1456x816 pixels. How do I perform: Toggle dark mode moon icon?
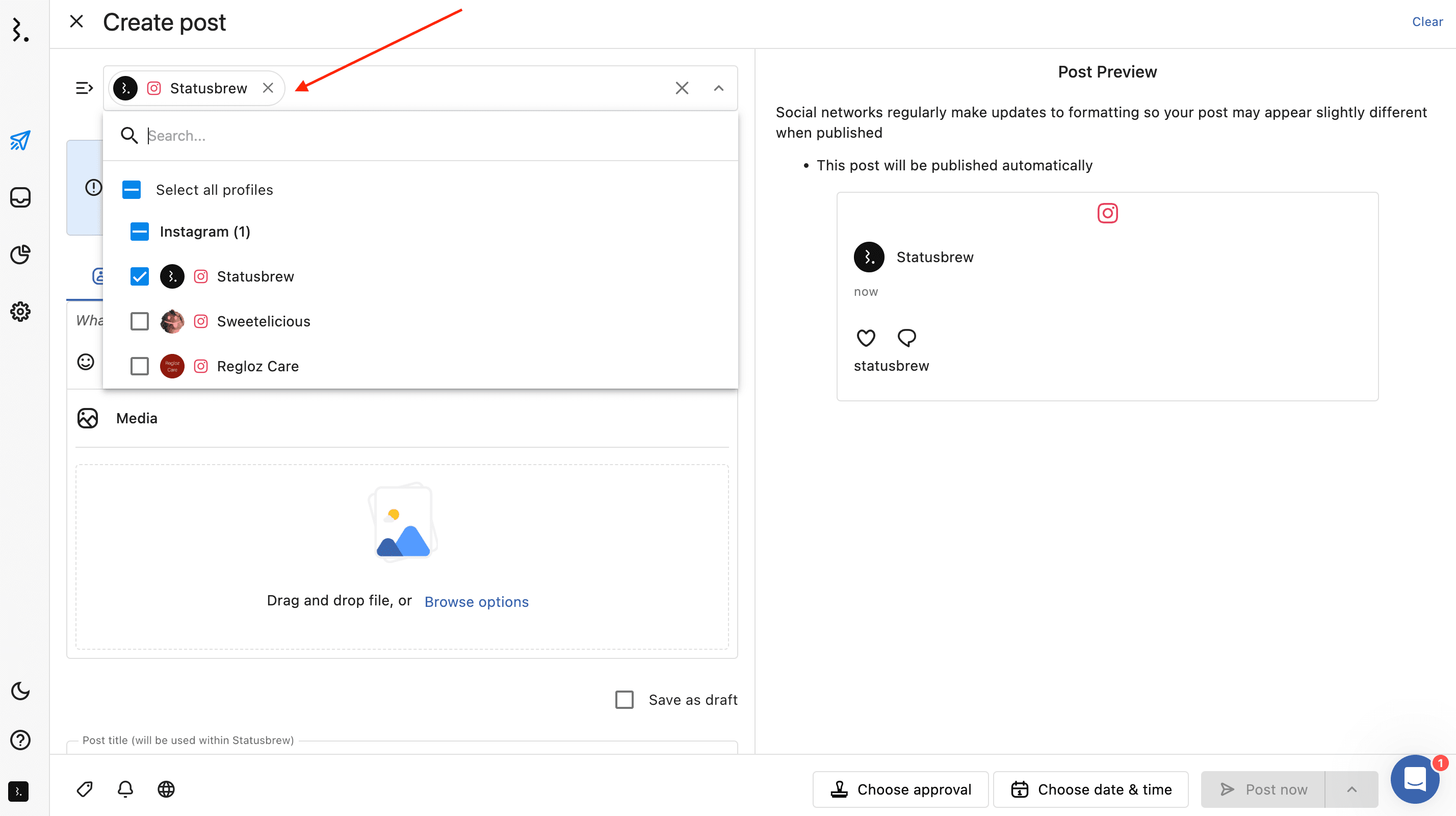[20, 691]
